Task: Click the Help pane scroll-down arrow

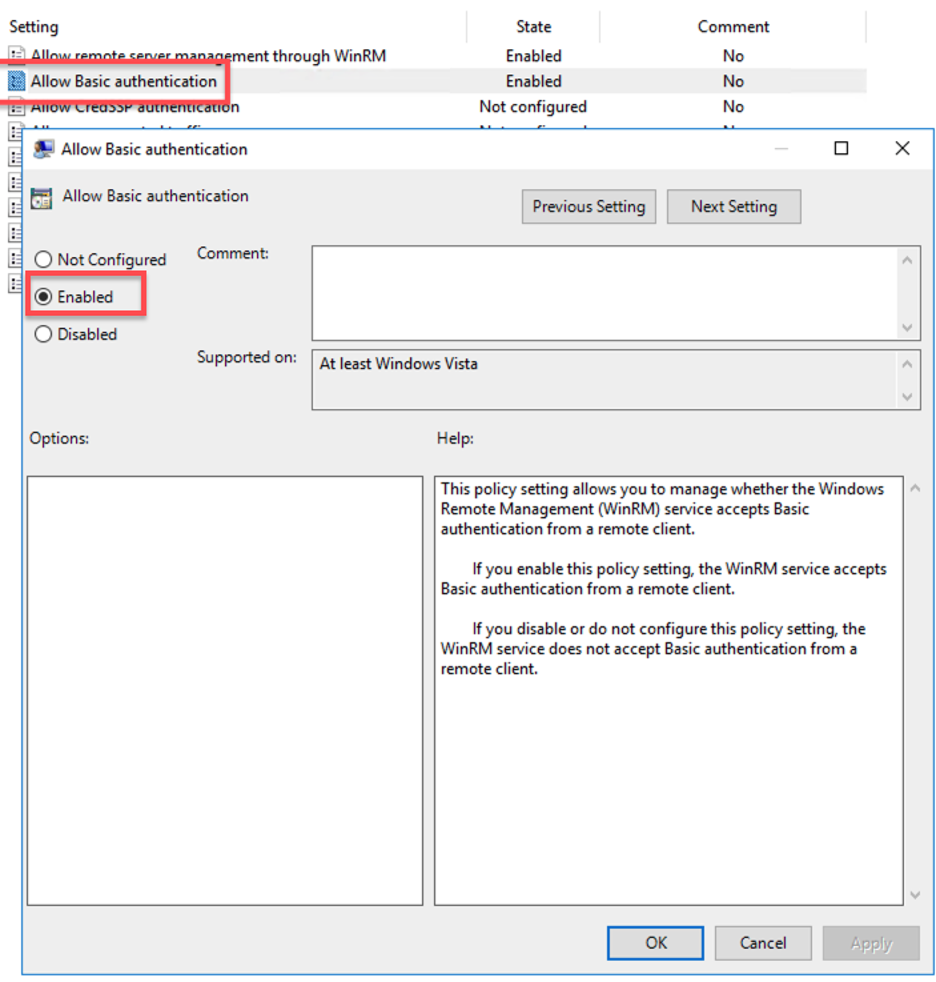Action: [x=916, y=894]
